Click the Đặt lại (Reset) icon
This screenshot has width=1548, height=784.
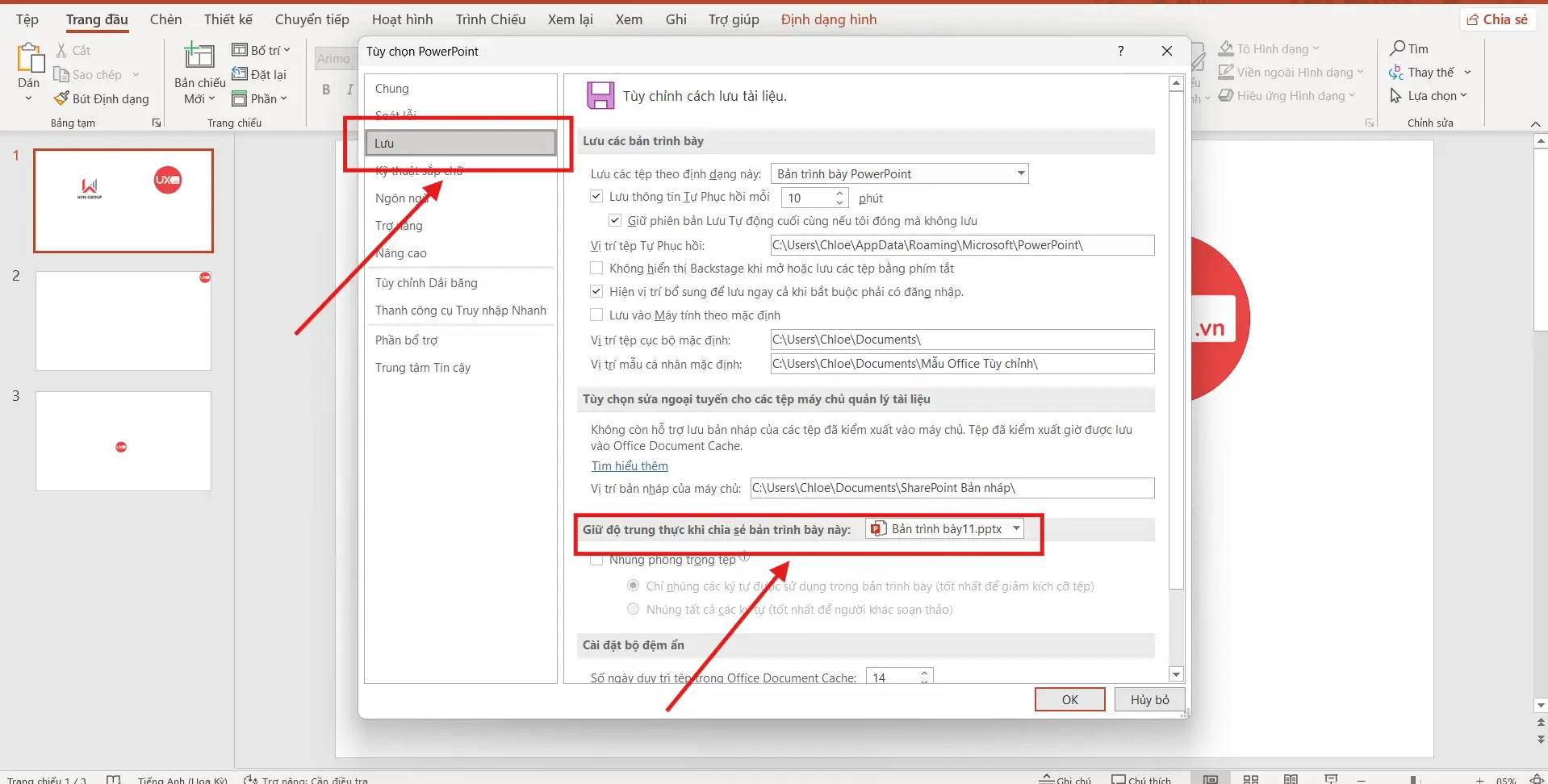click(x=240, y=74)
